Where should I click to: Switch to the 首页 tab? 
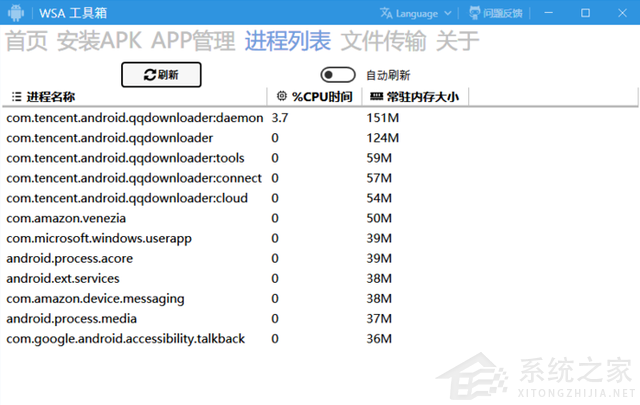(x=27, y=42)
